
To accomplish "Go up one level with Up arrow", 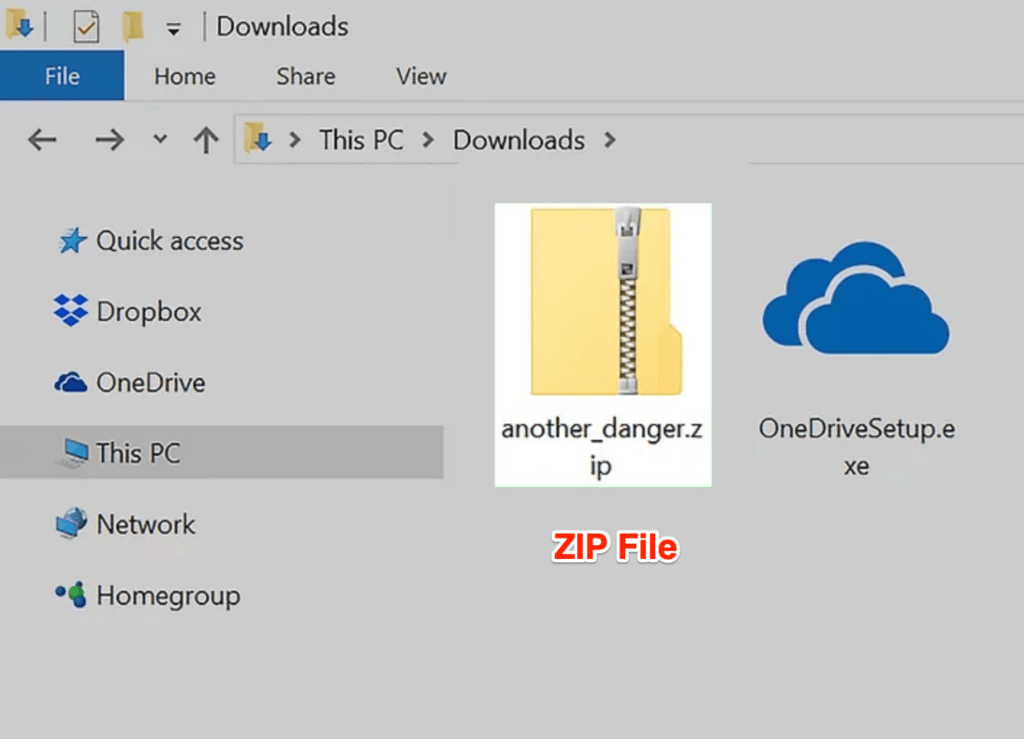I will [205, 140].
